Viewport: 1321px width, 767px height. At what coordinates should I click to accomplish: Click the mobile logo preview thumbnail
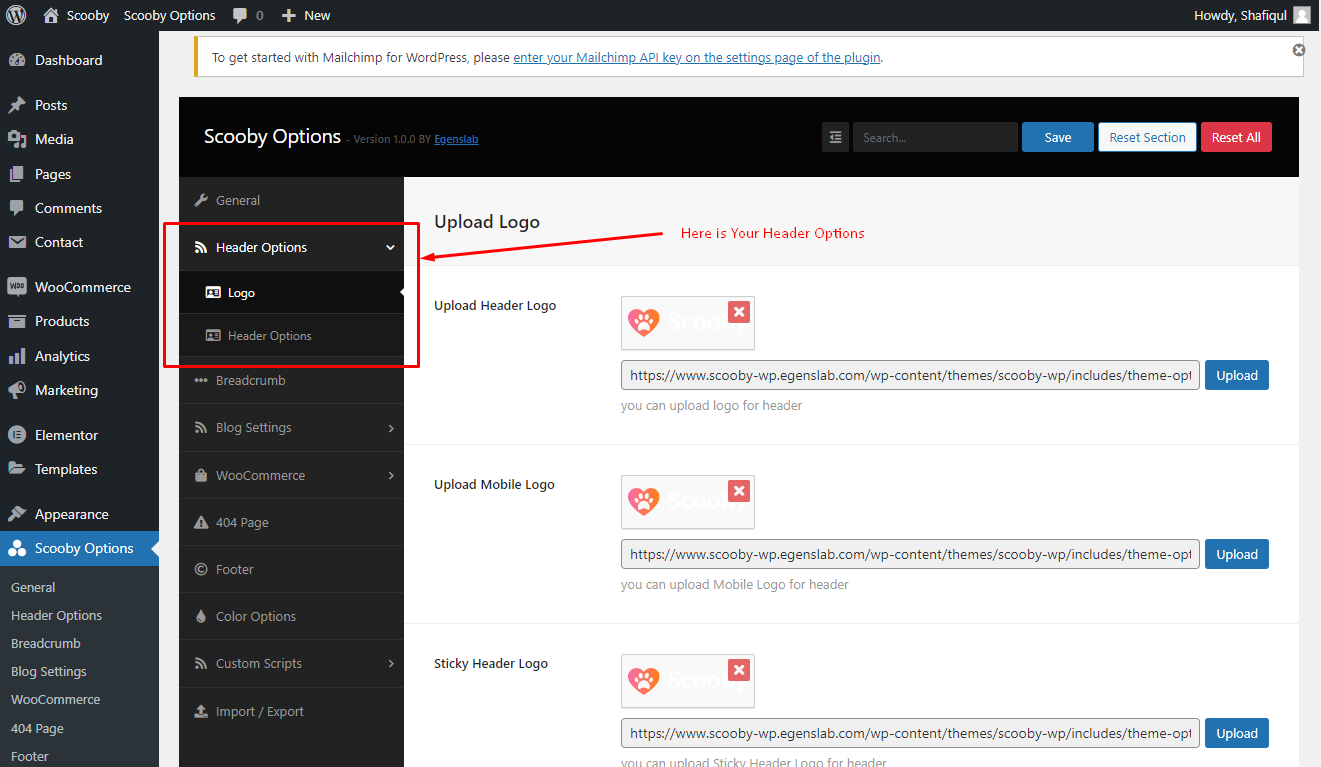point(687,502)
